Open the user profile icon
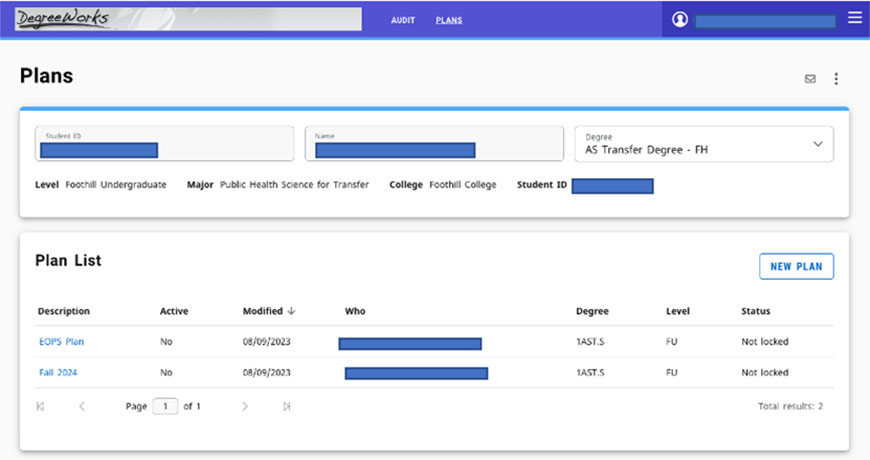 pyautogui.click(x=680, y=19)
